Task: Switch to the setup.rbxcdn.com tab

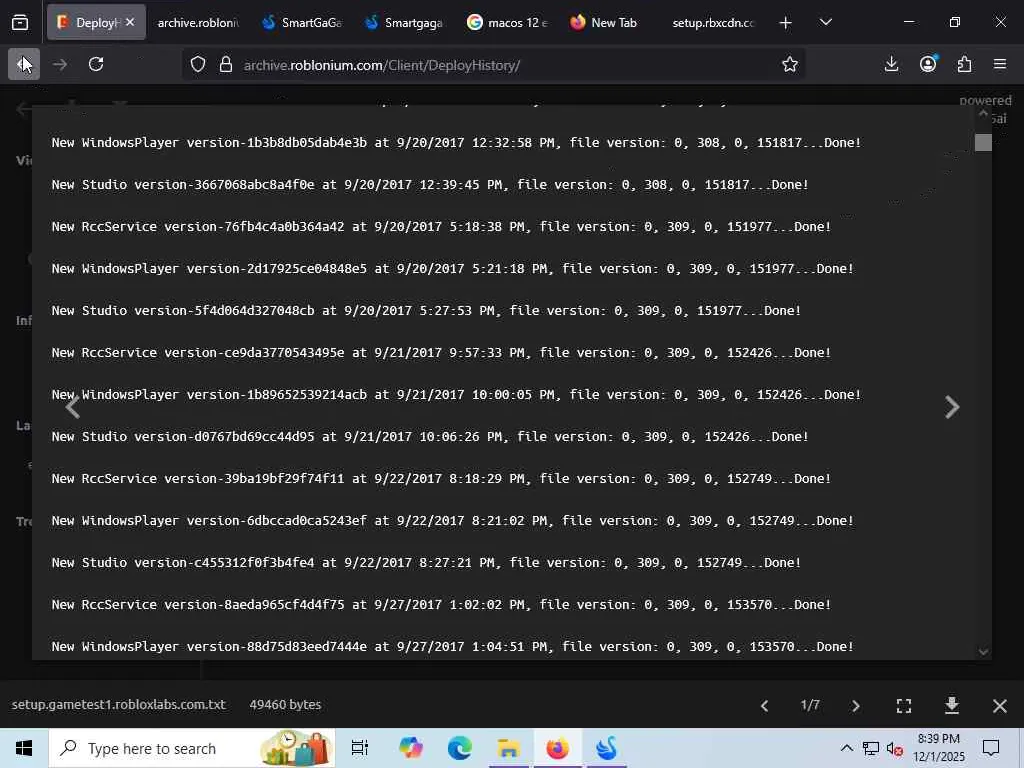Action: [714, 23]
